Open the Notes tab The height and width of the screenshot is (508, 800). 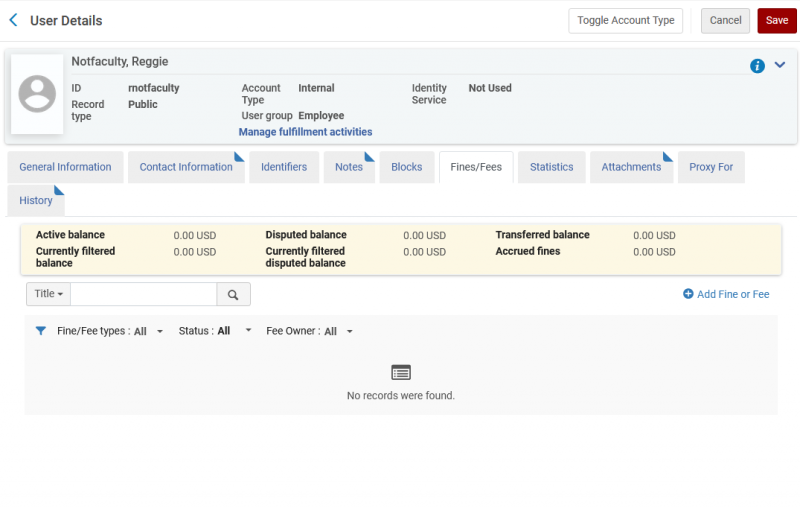349,167
